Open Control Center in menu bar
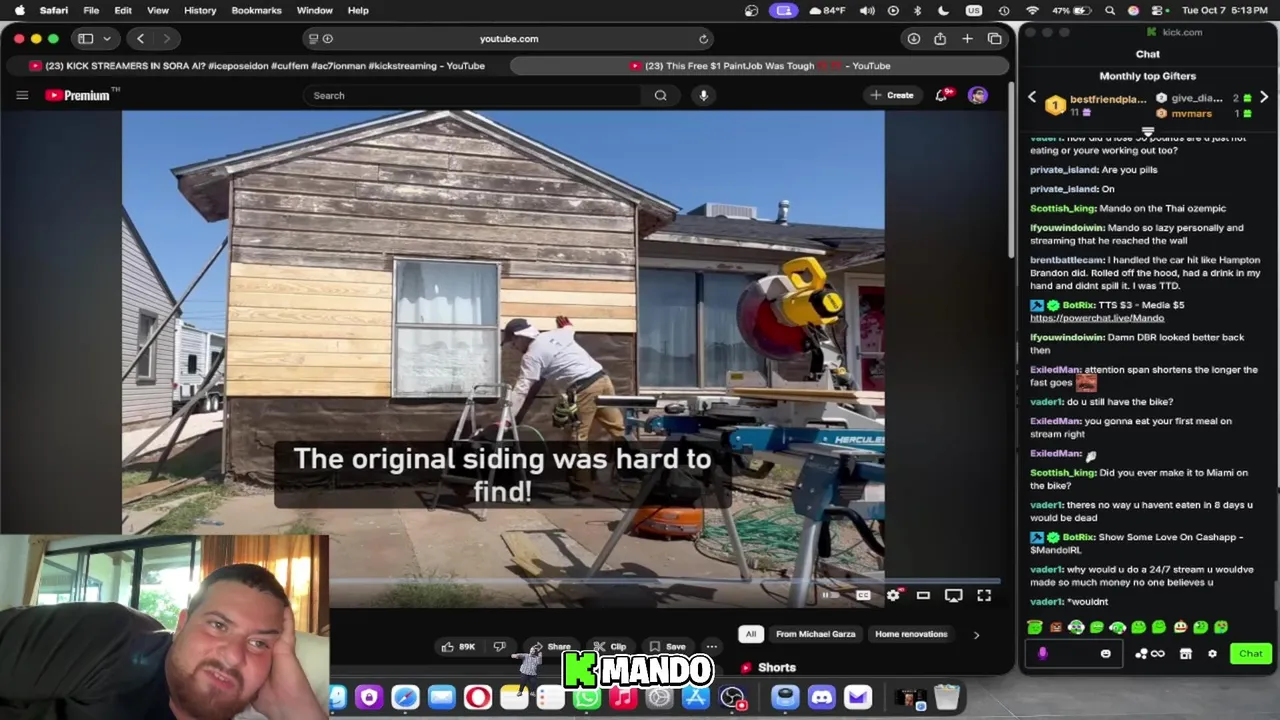The height and width of the screenshot is (720, 1280). click(1157, 10)
